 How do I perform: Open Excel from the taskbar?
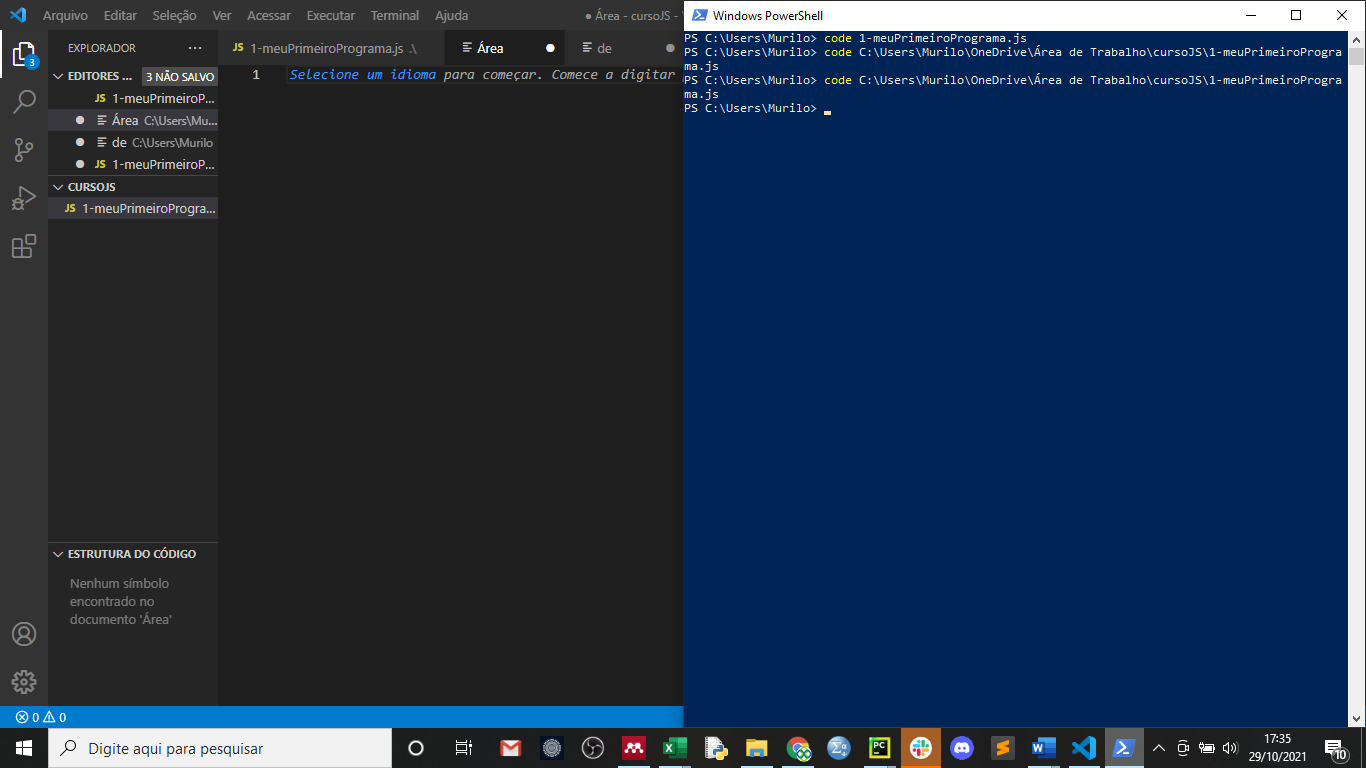point(675,748)
